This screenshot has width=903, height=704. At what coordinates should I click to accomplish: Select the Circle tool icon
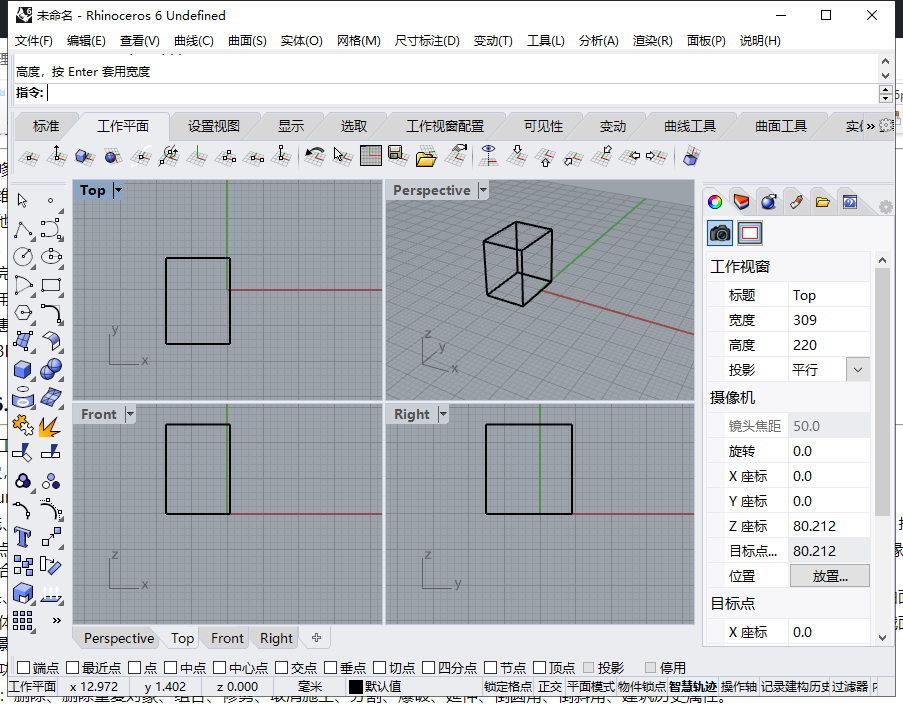22,256
